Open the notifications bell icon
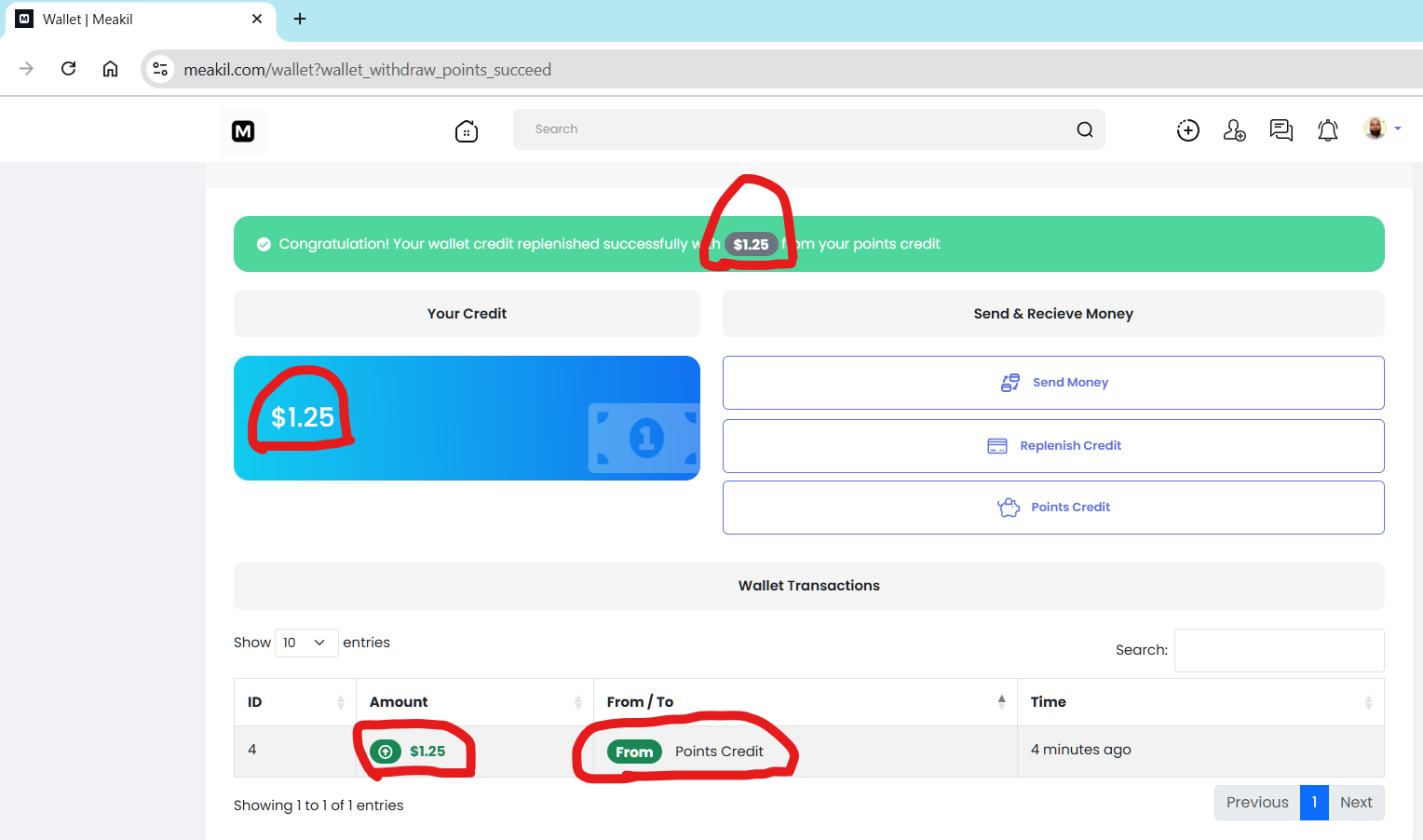Image resolution: width=1423 pixels, height=840 pixels. [1327, 130]
